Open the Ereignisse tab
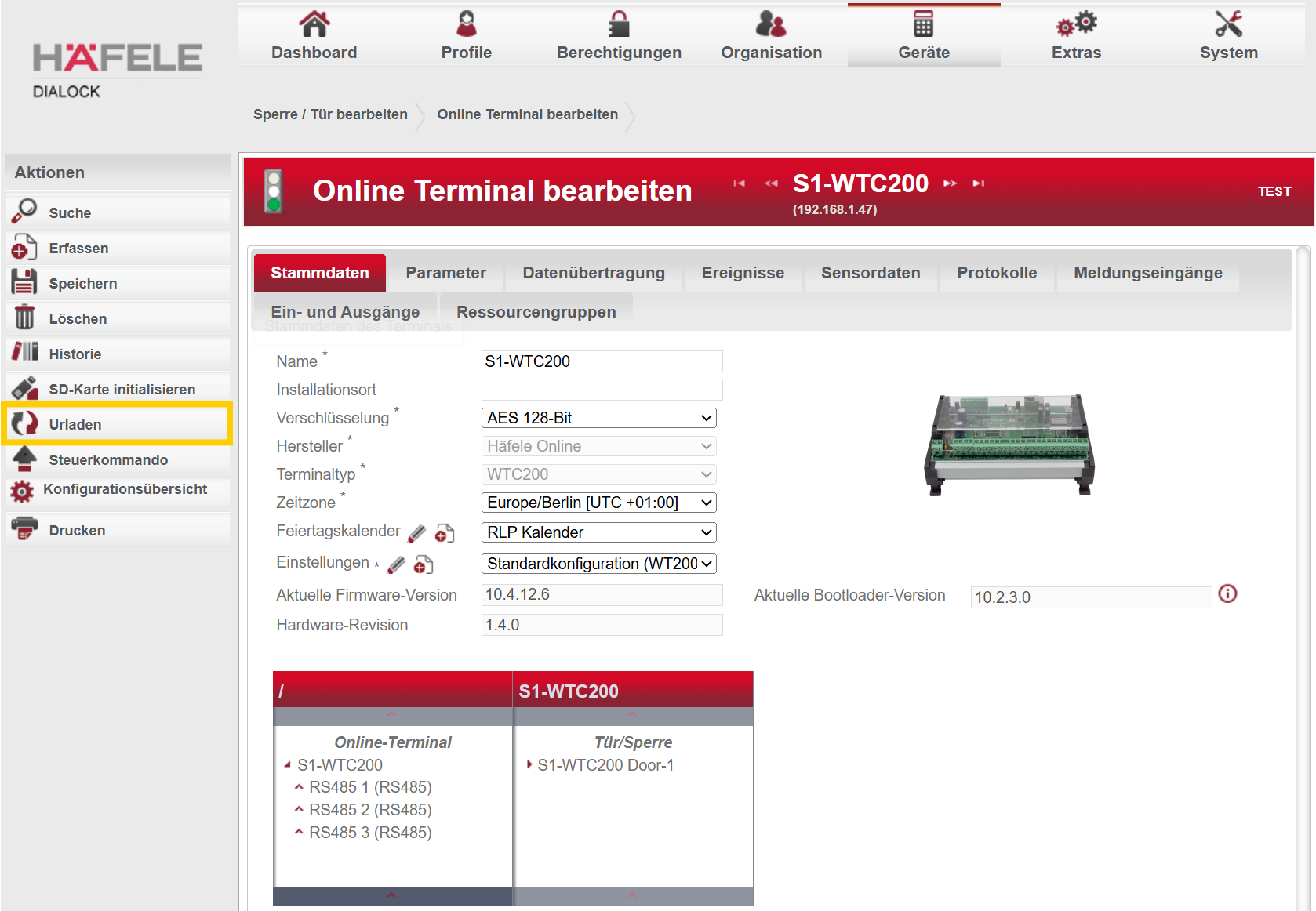1316x911 pixels. tap(742, 273)
